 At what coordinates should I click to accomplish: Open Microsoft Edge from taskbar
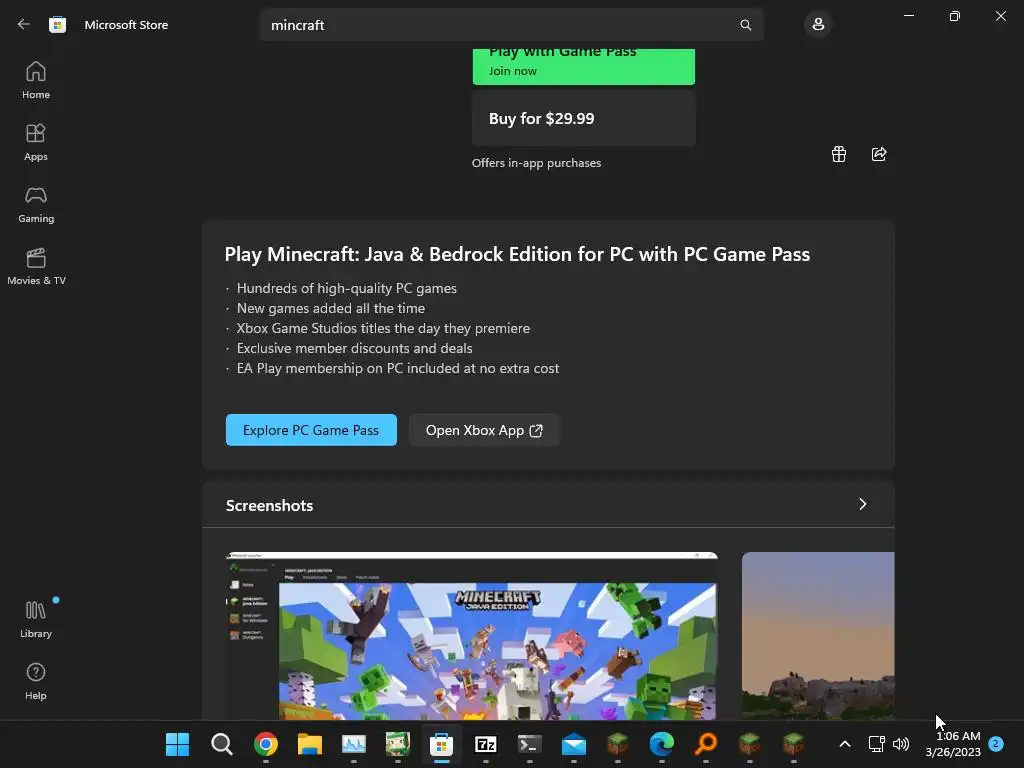[662, 744]
